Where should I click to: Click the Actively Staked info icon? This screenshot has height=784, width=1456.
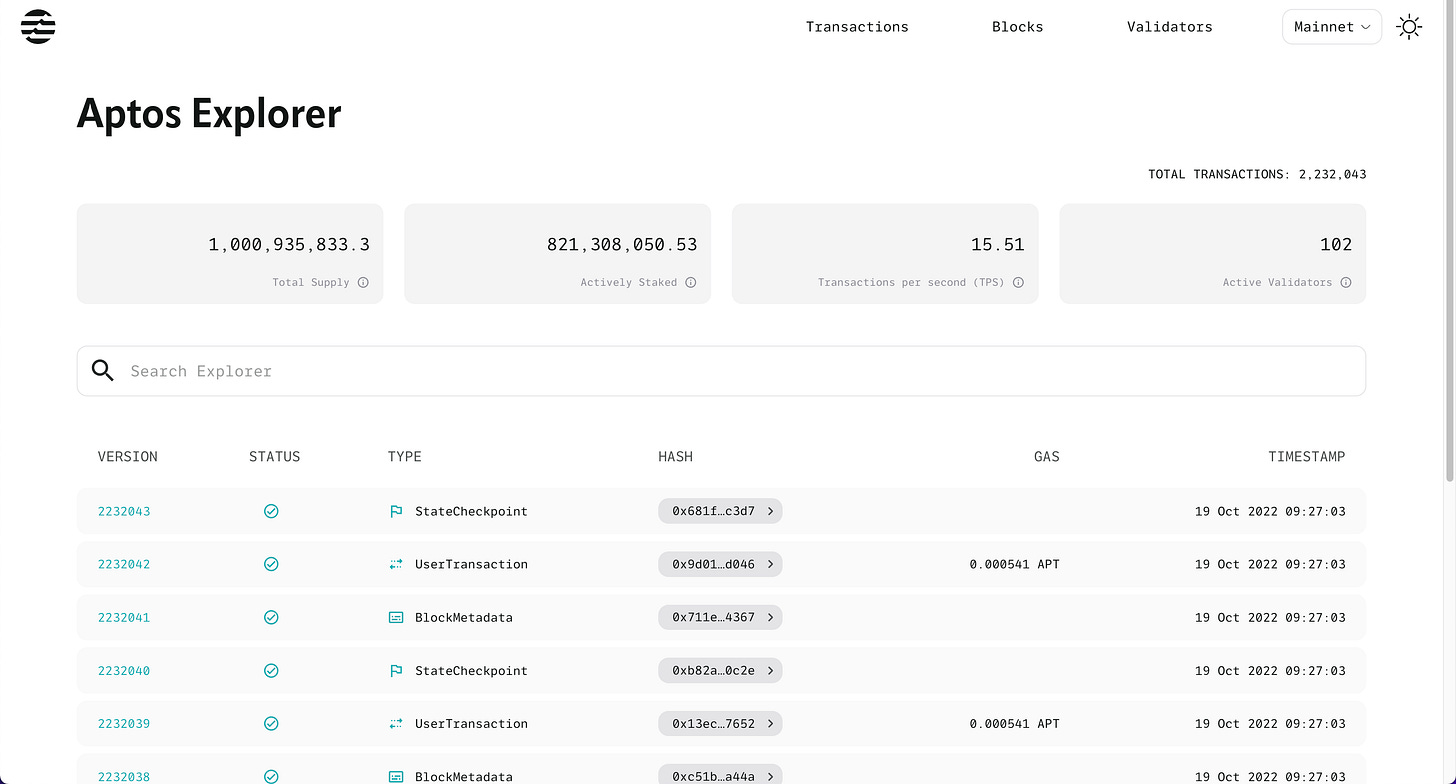click(x=691, y=283)
